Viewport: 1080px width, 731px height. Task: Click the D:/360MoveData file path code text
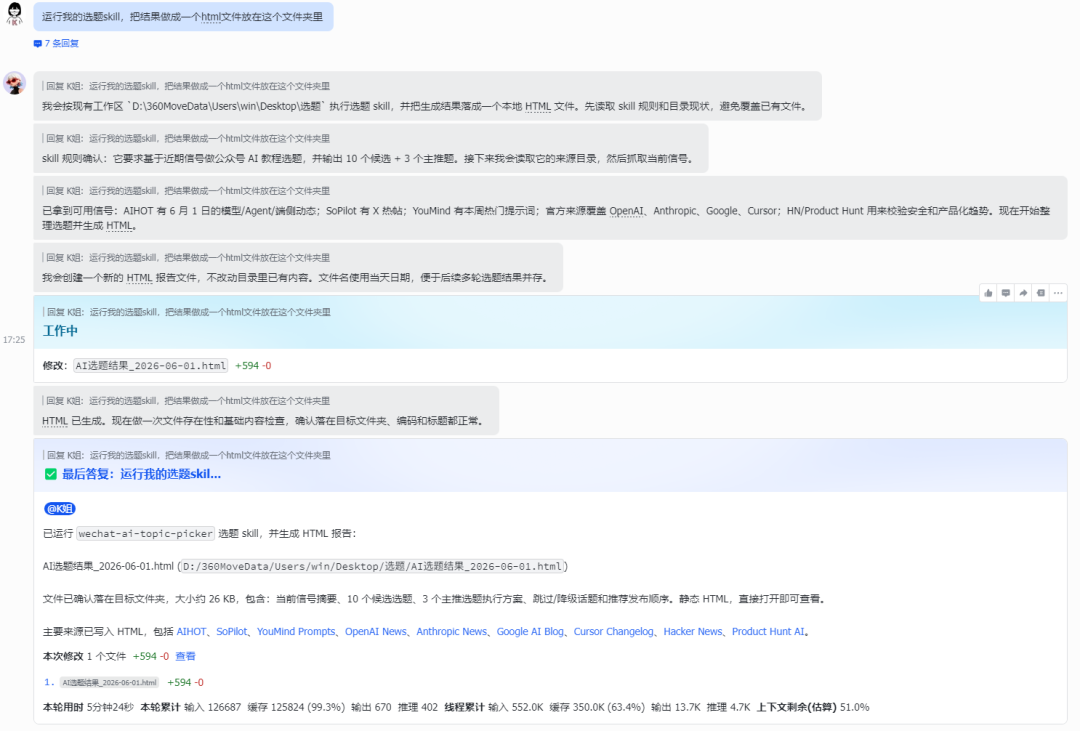(x=373, y=566)
